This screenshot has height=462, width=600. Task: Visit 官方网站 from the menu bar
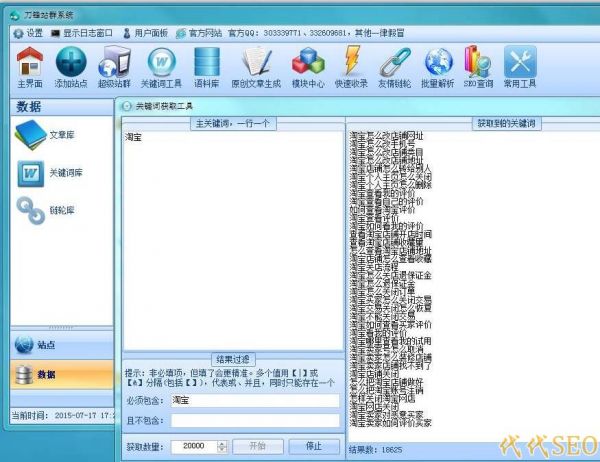[x=199, y=33]
